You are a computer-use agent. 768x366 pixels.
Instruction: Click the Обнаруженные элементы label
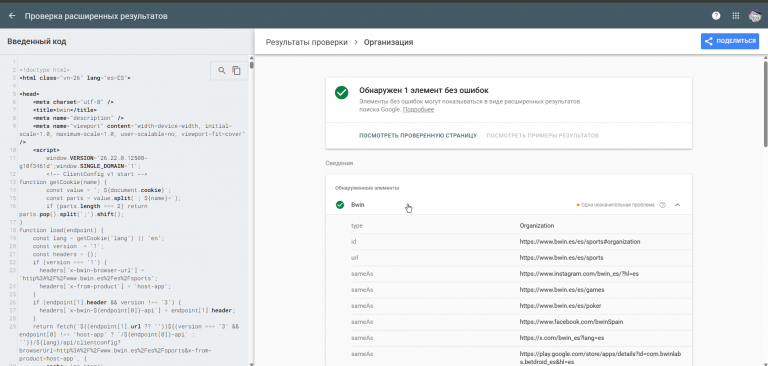point(367,188)
